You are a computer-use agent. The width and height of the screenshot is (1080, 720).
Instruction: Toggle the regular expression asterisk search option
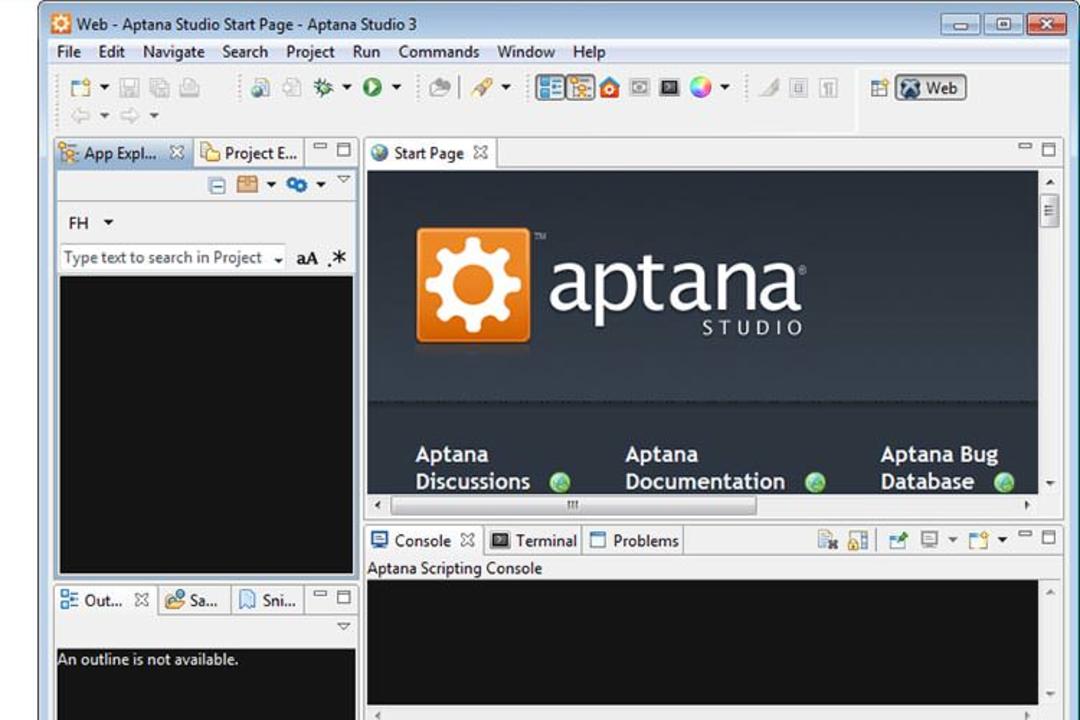338,258
